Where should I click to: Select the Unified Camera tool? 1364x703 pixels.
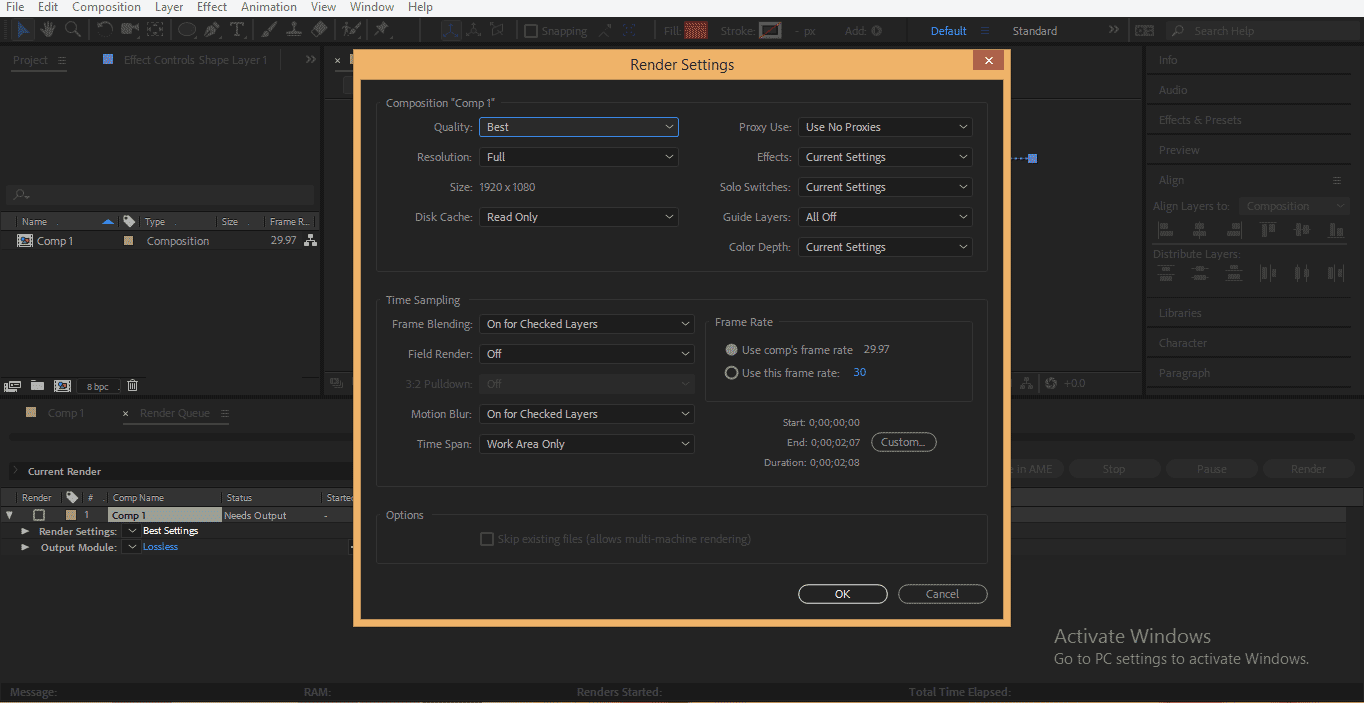point(130,30)
